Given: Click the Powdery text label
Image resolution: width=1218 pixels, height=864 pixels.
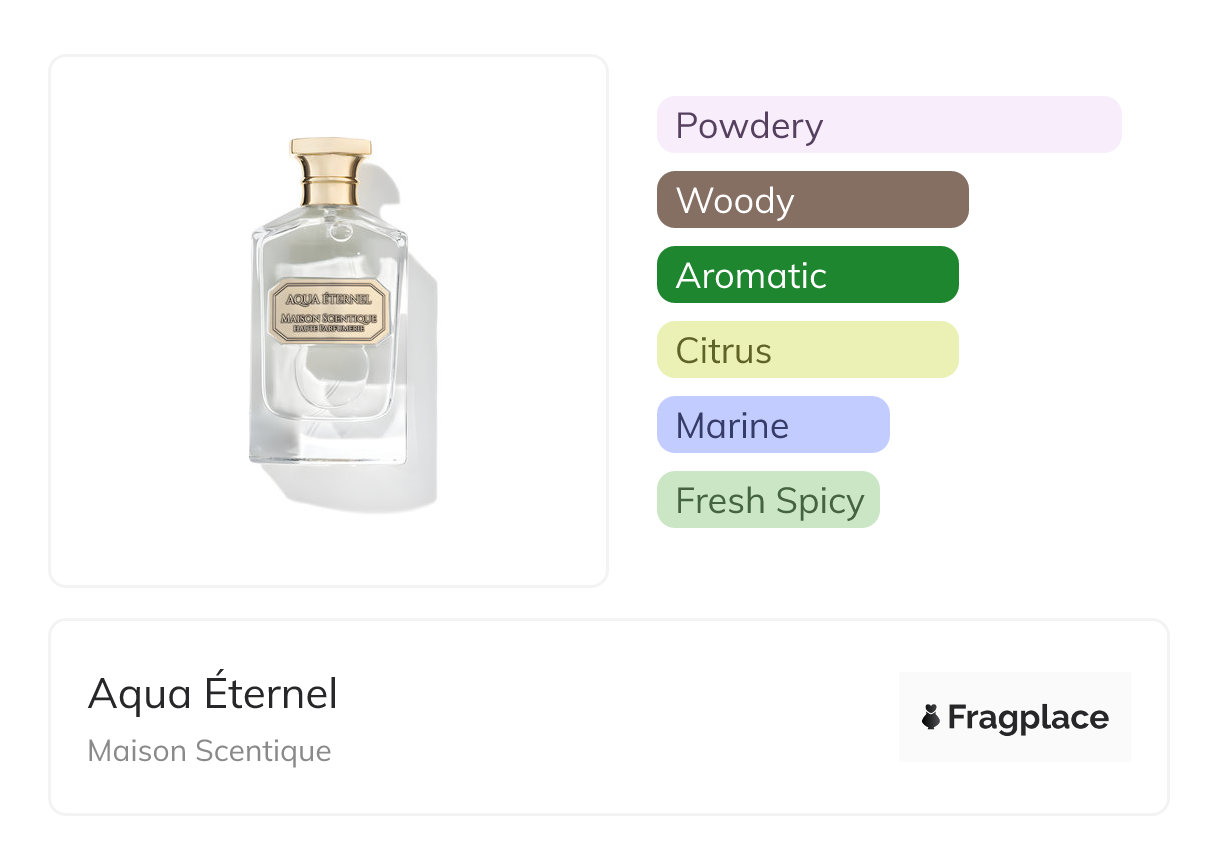Looking at the screenshot, I should (749, 125).
